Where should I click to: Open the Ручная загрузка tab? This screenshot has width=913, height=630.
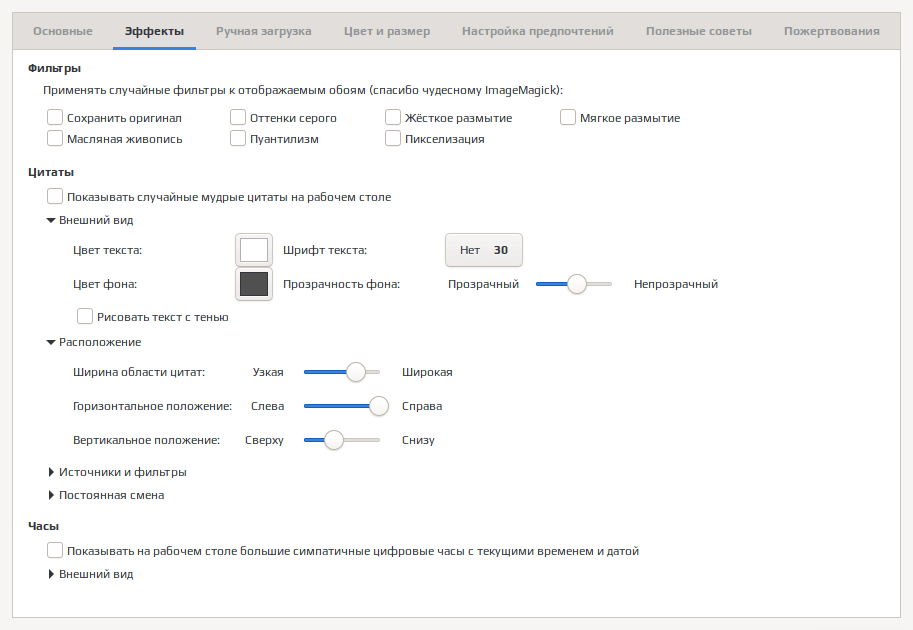(x=264, y=31)
